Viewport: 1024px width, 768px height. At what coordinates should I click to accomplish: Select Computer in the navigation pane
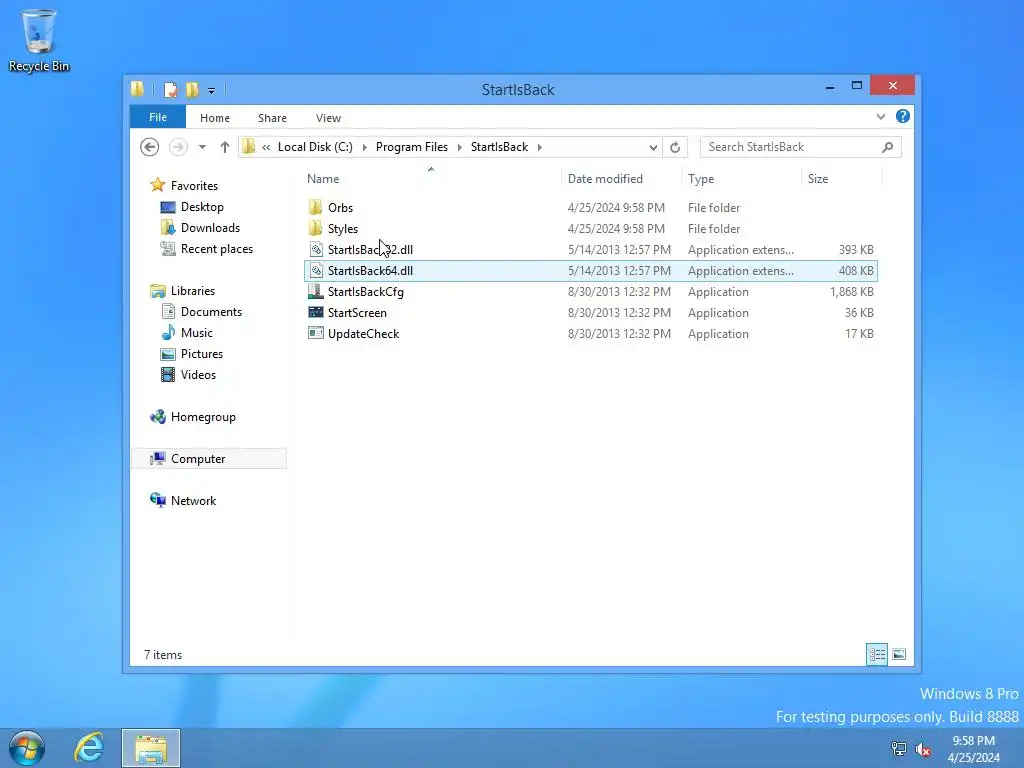(209, 458)
